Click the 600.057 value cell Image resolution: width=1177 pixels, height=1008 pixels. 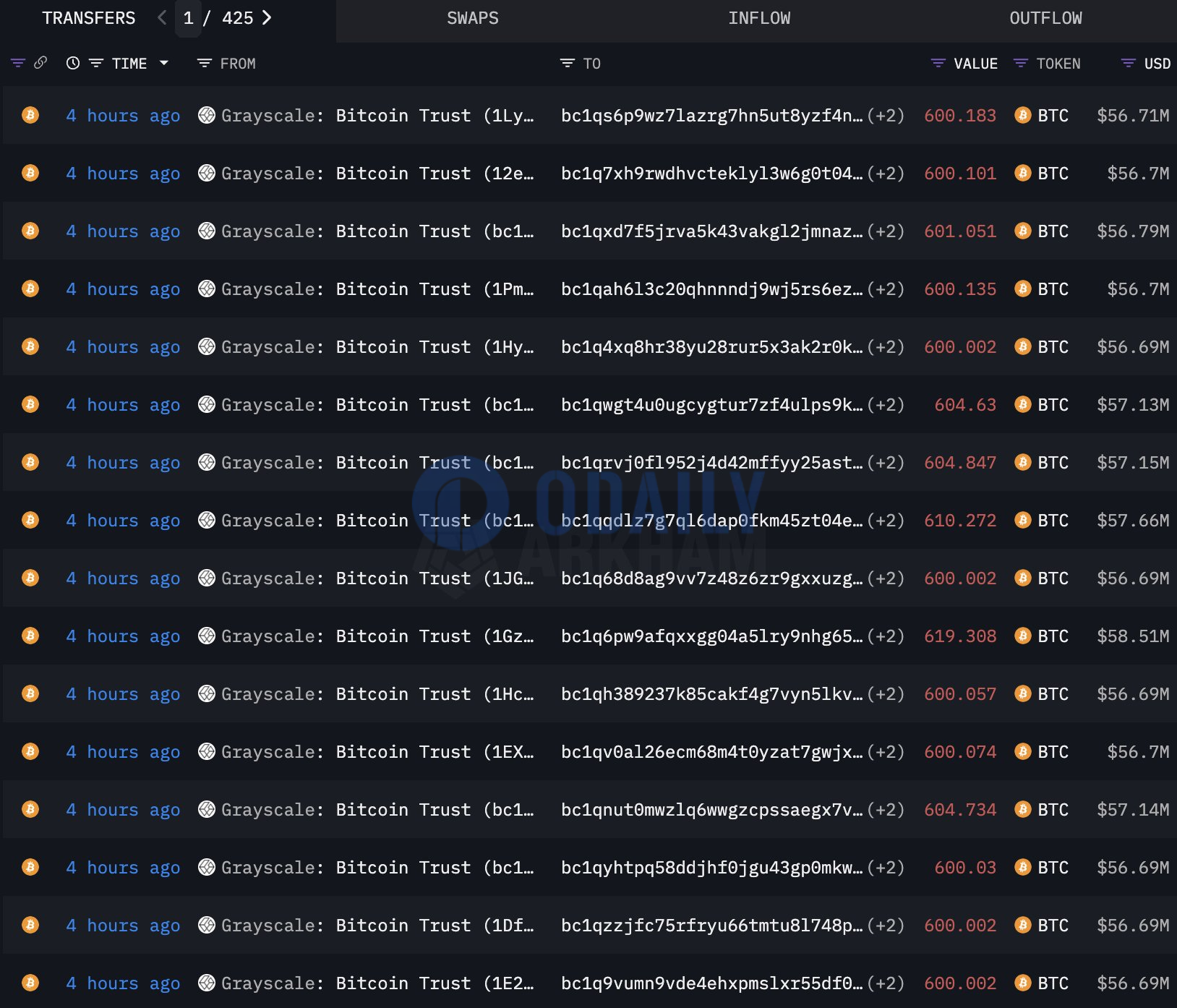[x=960, y=694]
